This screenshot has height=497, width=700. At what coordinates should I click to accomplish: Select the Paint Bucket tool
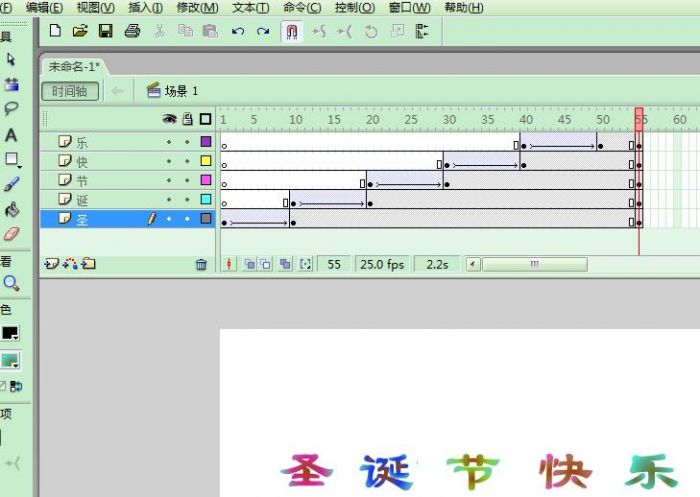(12, 209)
